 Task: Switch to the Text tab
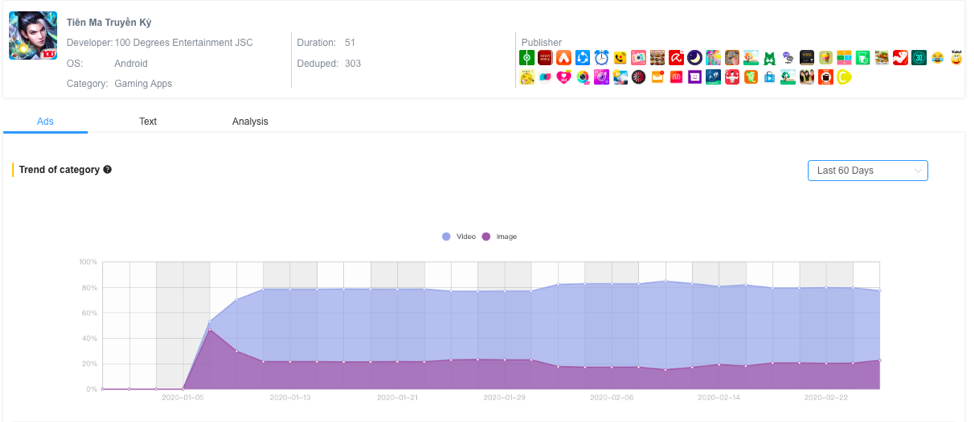[147, 121]
